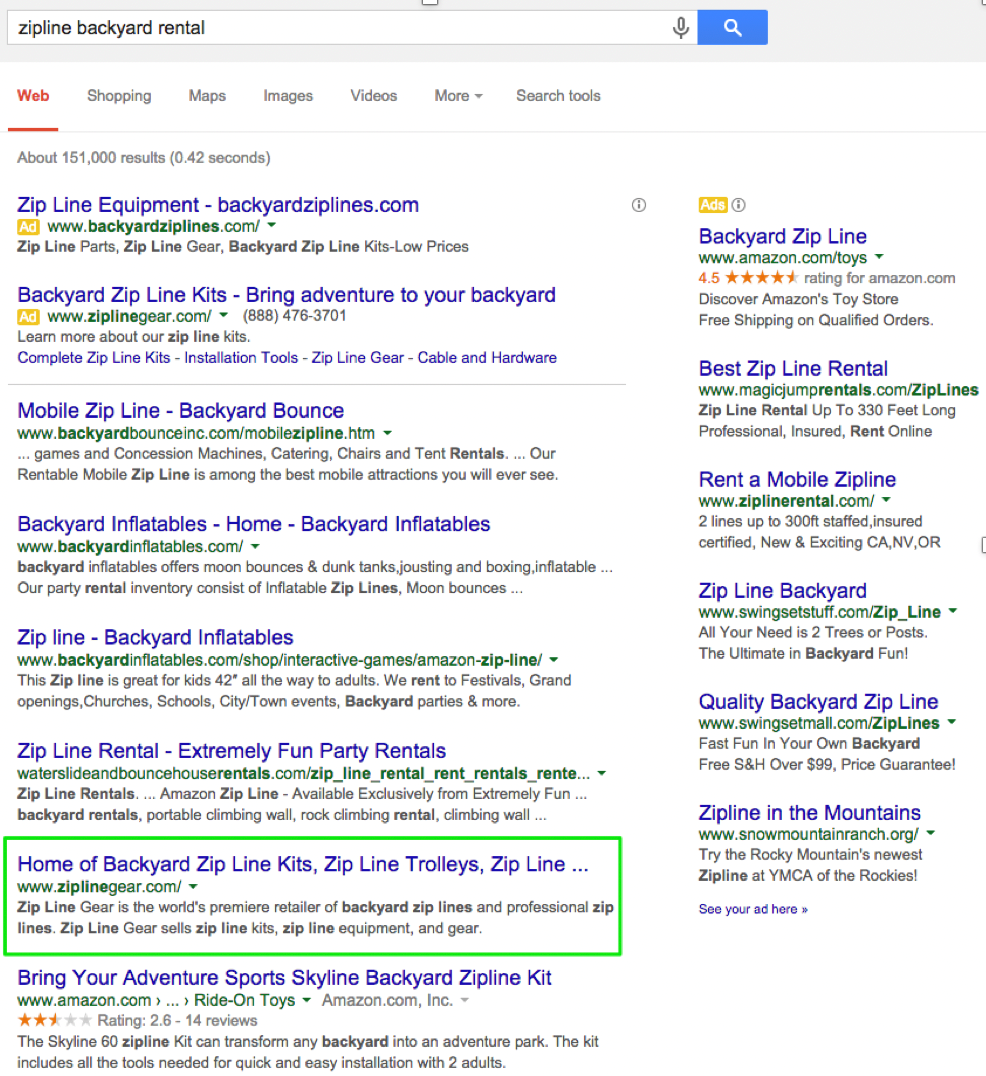This screenshot has width=986, height=1076.
Task: Open 'Backyard Zip Line' Amazon ad
Action: click(x=783, y=236)
